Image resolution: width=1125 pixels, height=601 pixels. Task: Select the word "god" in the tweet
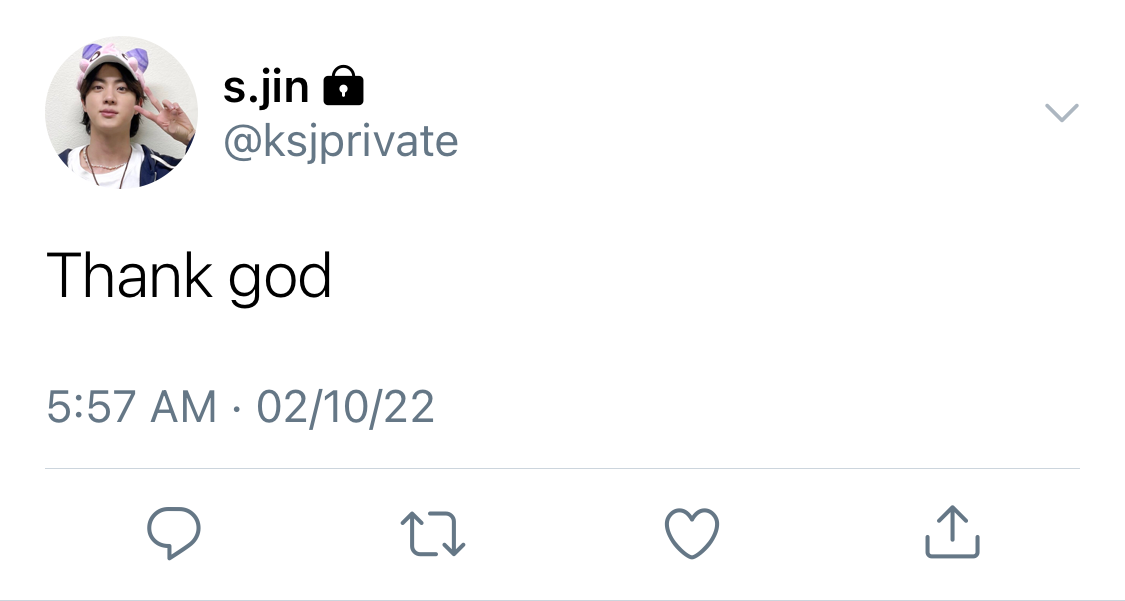tap(280, 278)
